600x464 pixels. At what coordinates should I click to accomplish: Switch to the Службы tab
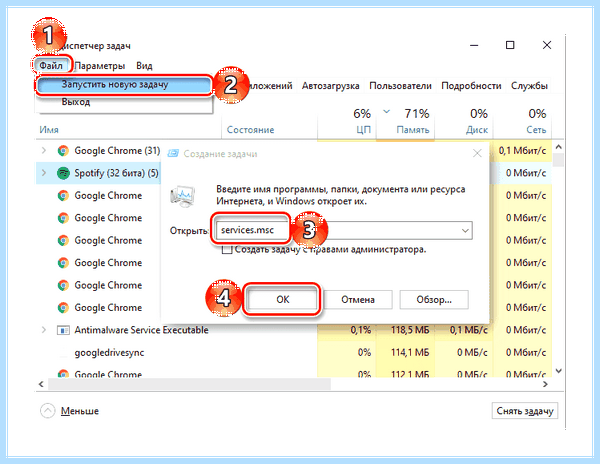click(529, 86)
